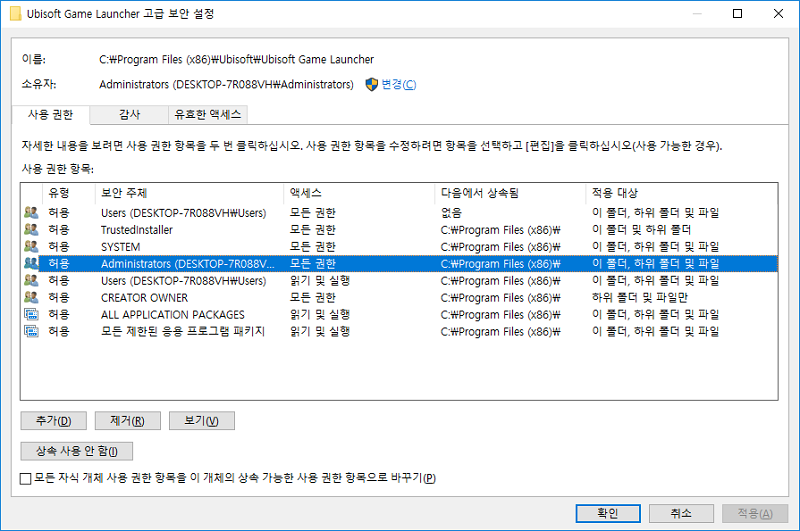Close the 고급 보안 설정 dialog
This screenshot has height=531, width=800.
[x=778, y=14]
